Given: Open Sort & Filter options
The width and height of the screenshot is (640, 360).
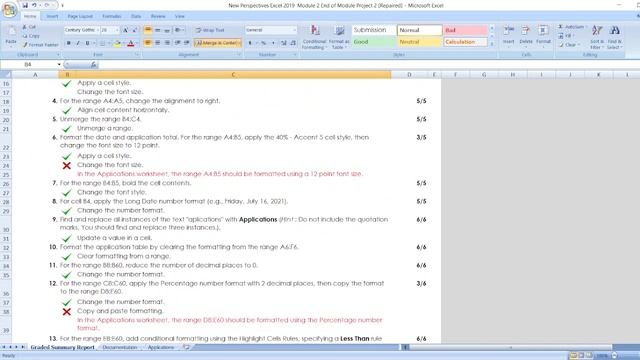Looking at the screenshot, I should pyautogui.click(x=597, y=37).
